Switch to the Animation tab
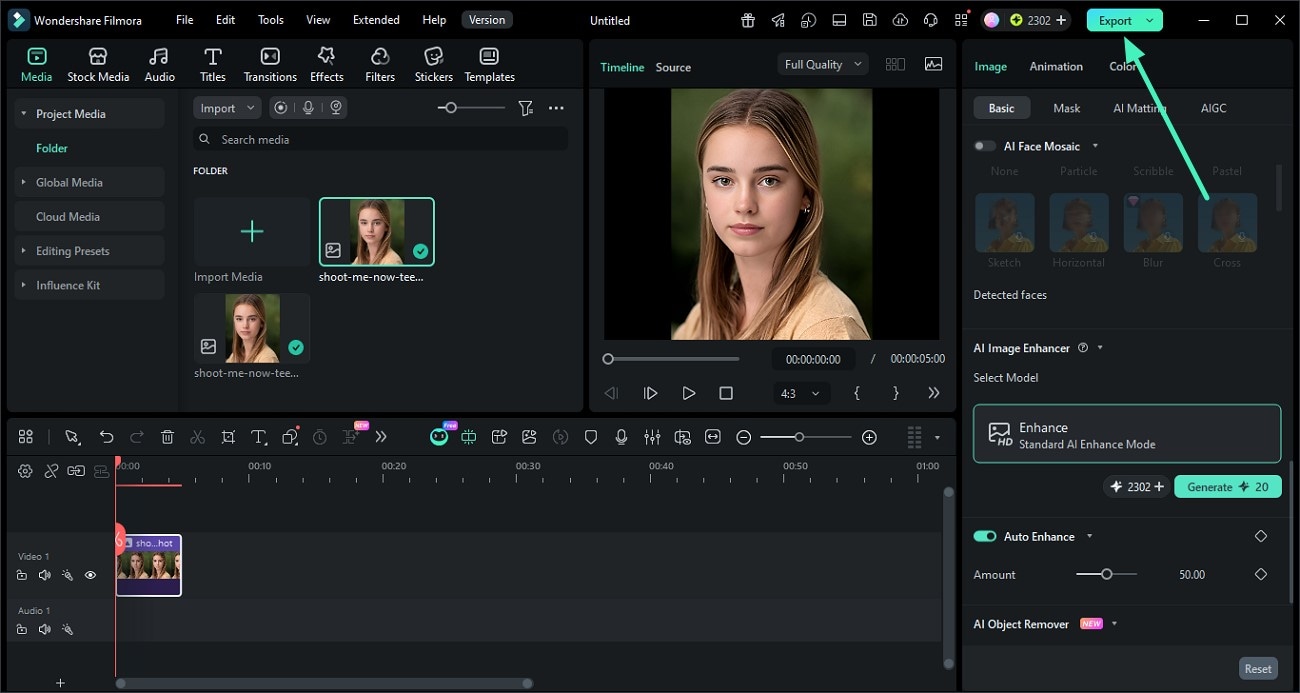This screenshot has height=693, width=1300. 1056,66
